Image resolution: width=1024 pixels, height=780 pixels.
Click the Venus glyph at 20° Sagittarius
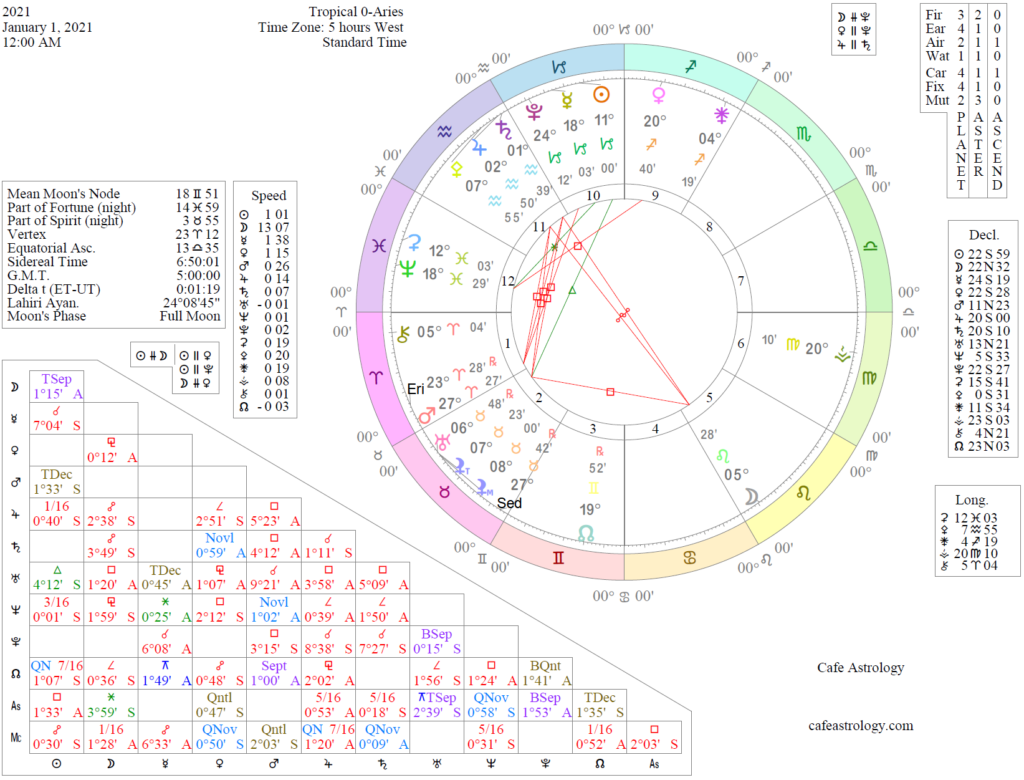coord(657,94)
